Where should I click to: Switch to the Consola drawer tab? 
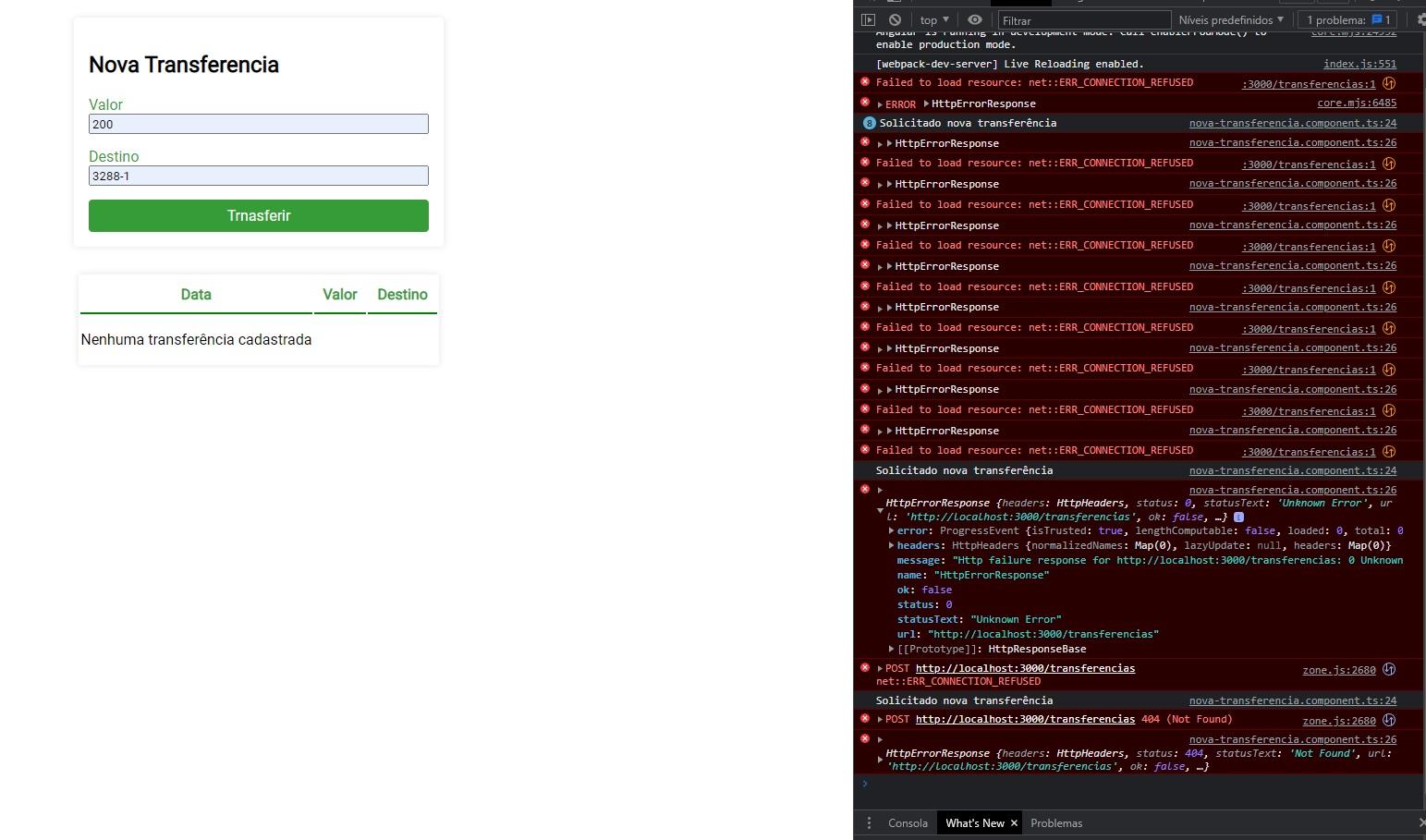point(908,822)
